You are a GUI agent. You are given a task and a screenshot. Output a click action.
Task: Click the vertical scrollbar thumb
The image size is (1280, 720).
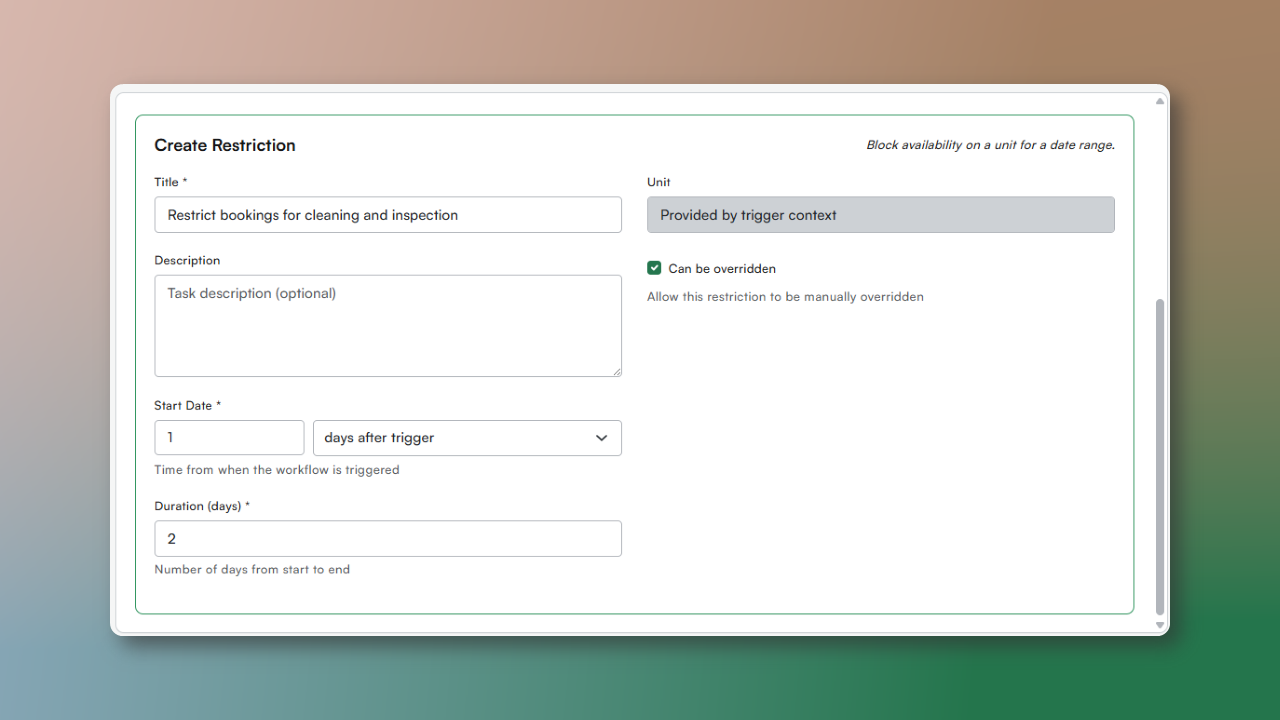click(1160, 455)
